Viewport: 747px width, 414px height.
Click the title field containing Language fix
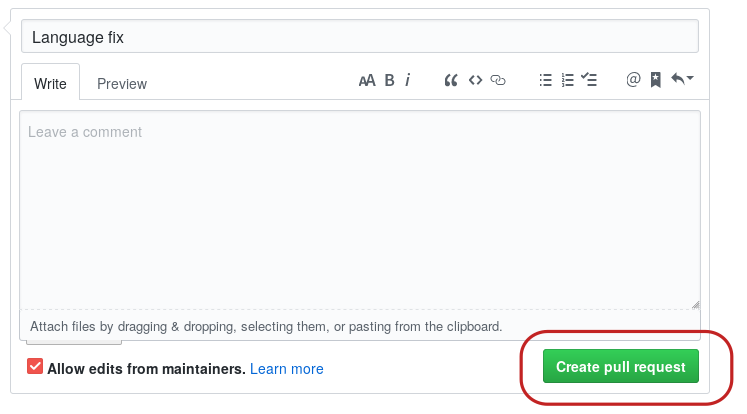[359, 37]
